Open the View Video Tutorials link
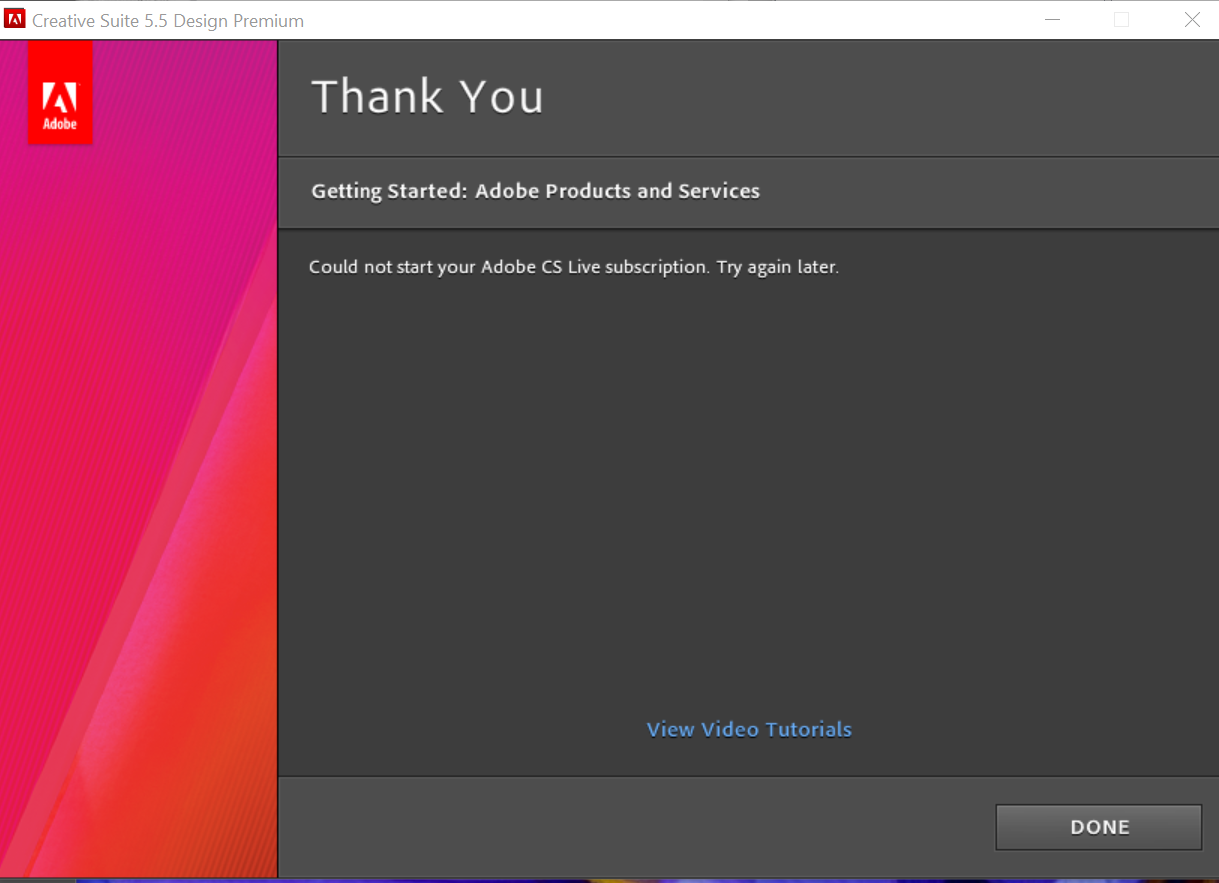 [x=748, y=729]
